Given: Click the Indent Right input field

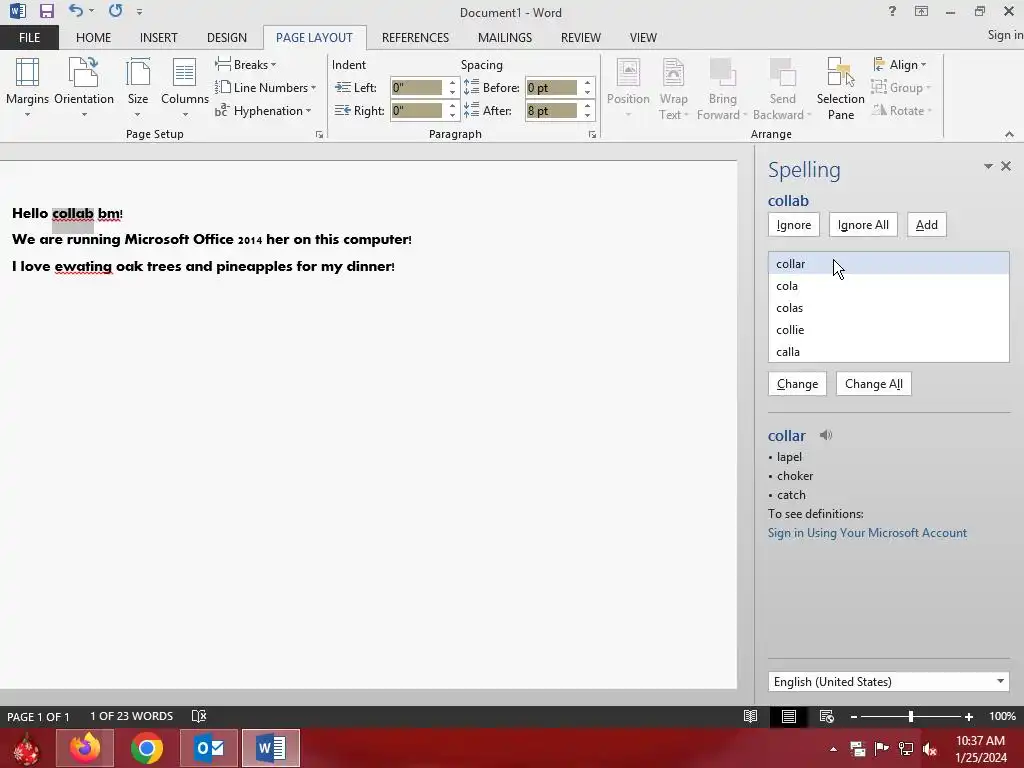Looking at the screenshot, I should 417,110.
